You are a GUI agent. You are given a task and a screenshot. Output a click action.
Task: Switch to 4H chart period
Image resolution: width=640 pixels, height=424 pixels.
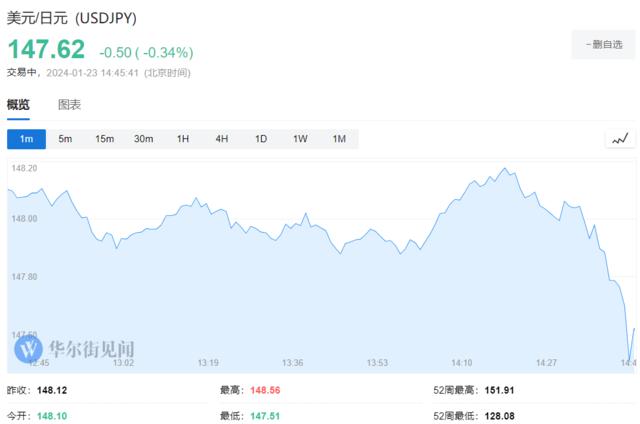222,139
